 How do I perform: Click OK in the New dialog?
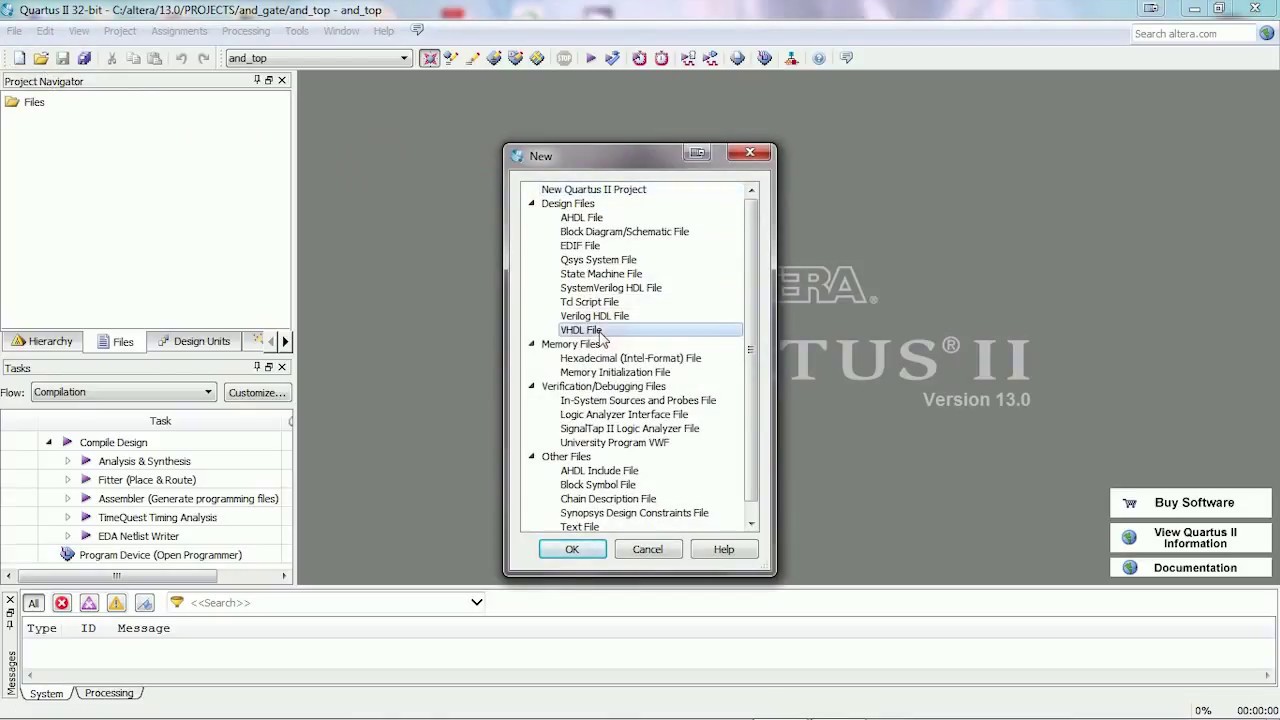pyautogui.click(x=572, y=549)
